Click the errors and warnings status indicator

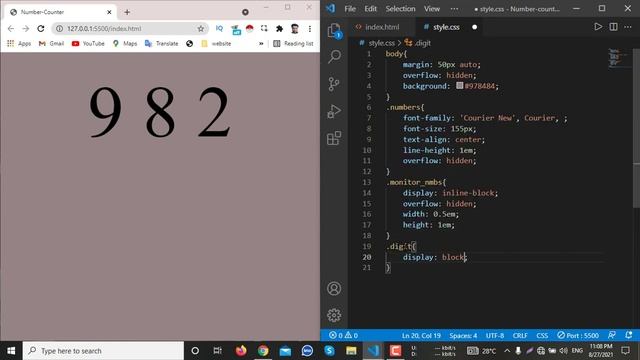click(x=343, y=335)
